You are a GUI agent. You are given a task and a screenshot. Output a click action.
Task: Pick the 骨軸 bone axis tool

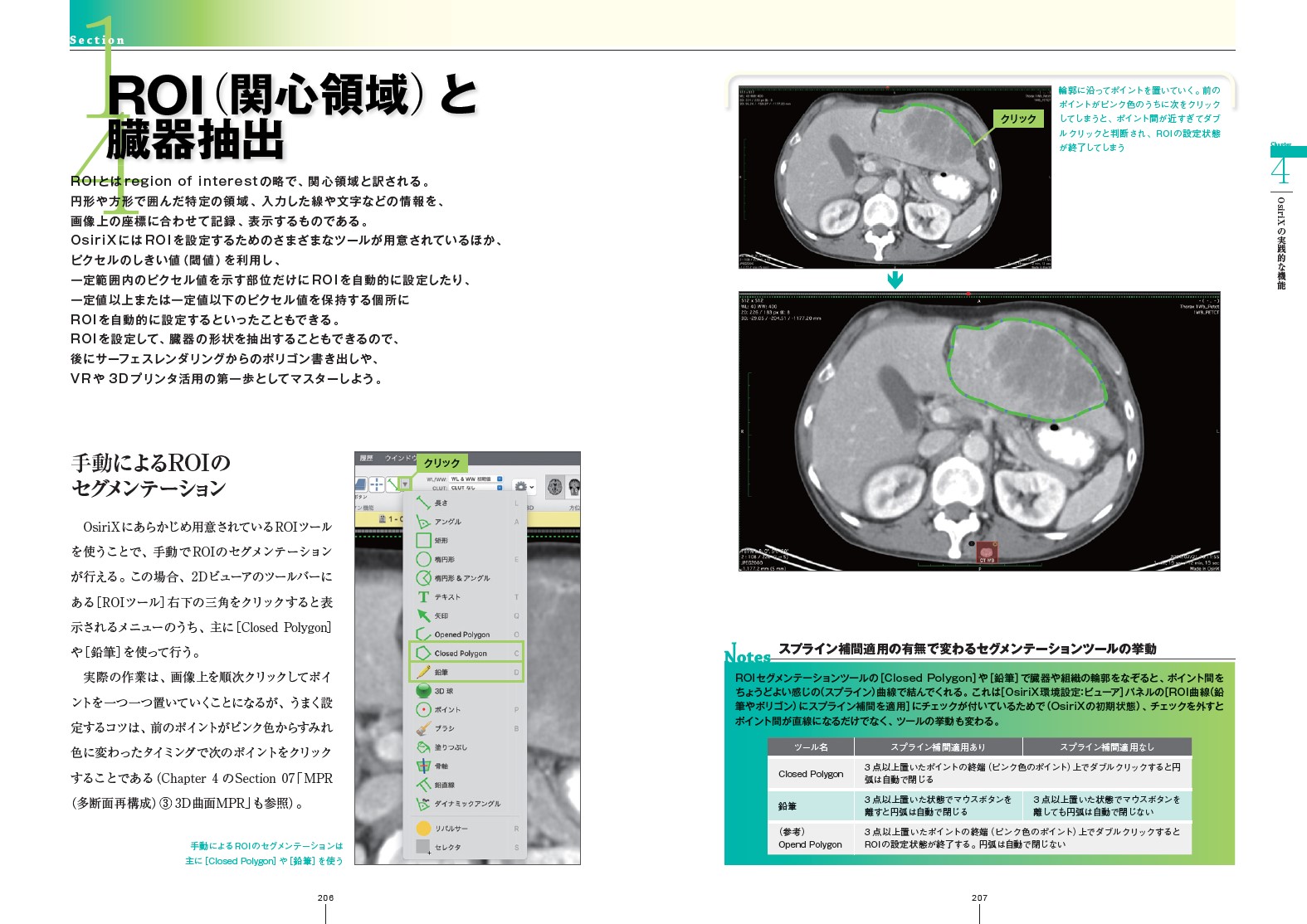click(464, 766)
